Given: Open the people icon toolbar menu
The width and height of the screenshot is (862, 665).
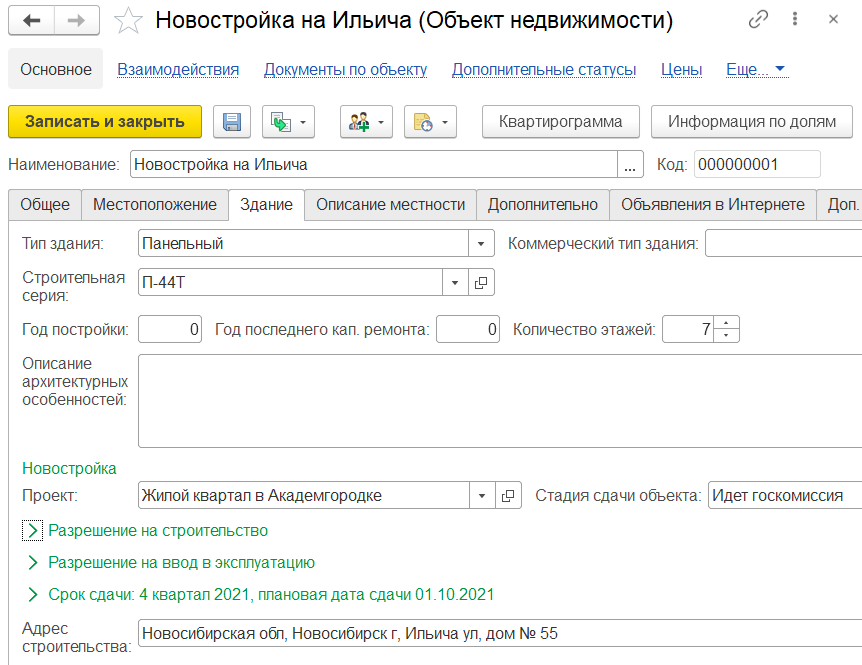Looking at the screenshot, I should coord(366,122).
